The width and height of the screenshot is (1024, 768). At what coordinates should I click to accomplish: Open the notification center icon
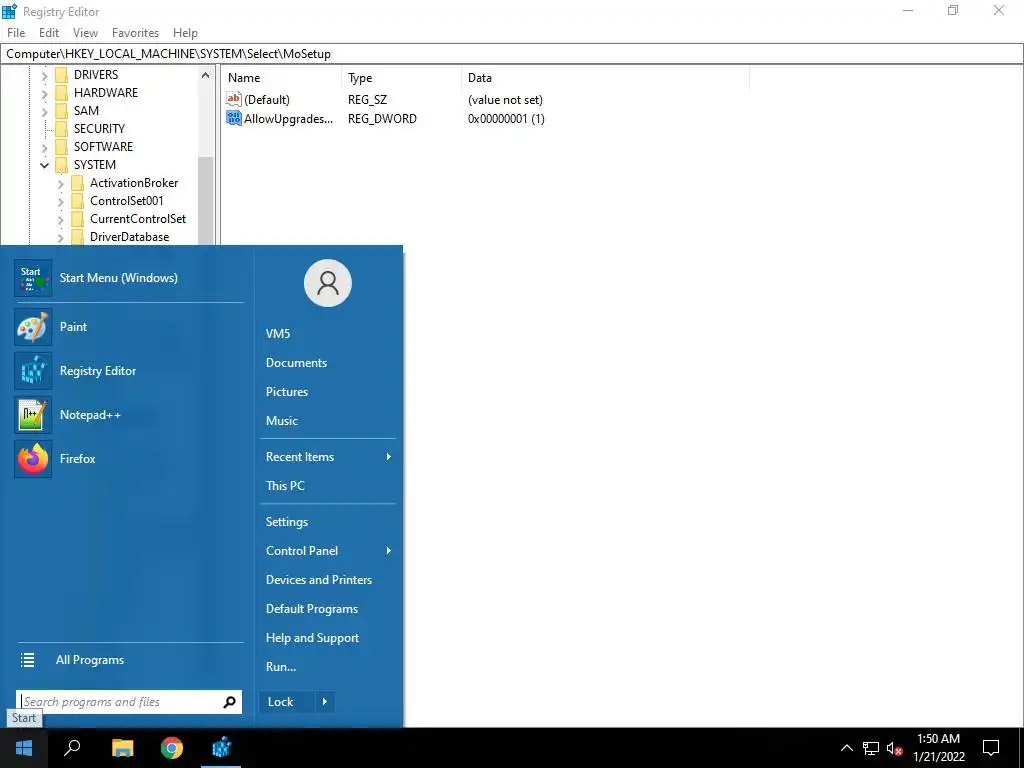tap(991, 748)
